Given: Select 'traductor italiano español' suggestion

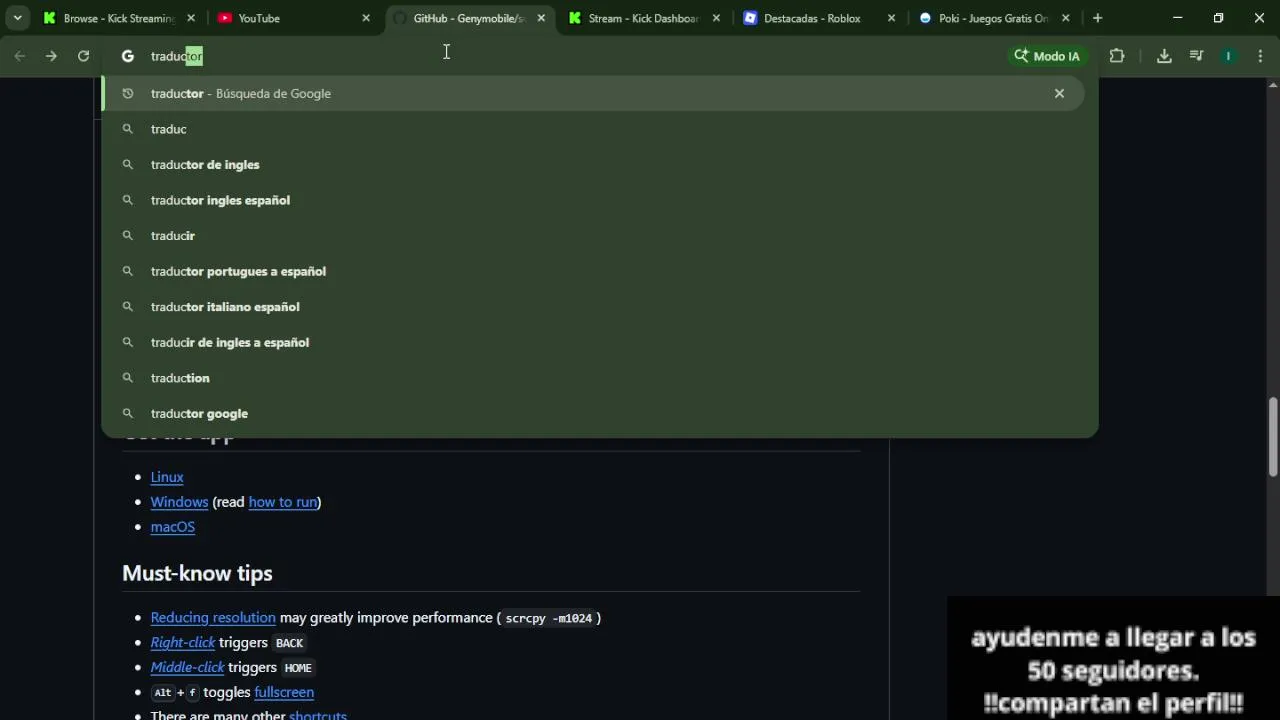Looking at the screenshot, I should click(x=594, y=307).
